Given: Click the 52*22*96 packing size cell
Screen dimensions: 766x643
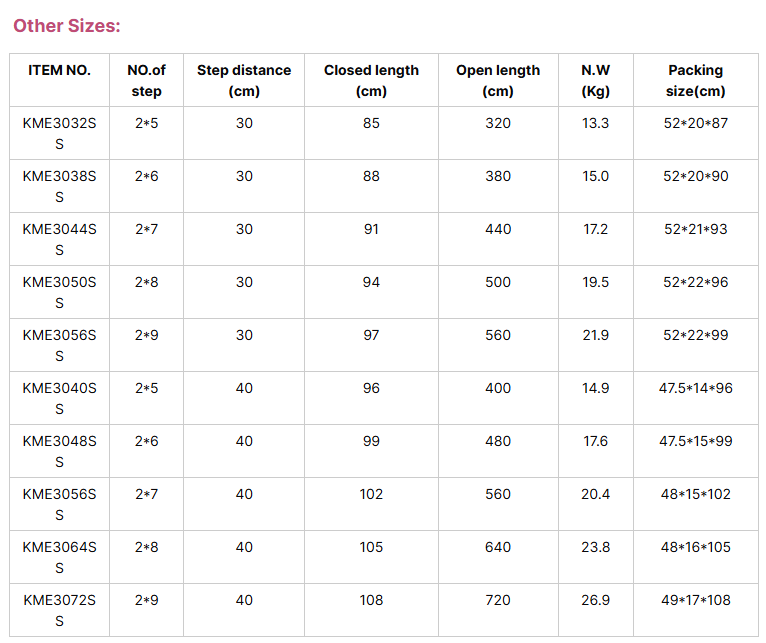Looking at the screenshot, I should [695, 282].
